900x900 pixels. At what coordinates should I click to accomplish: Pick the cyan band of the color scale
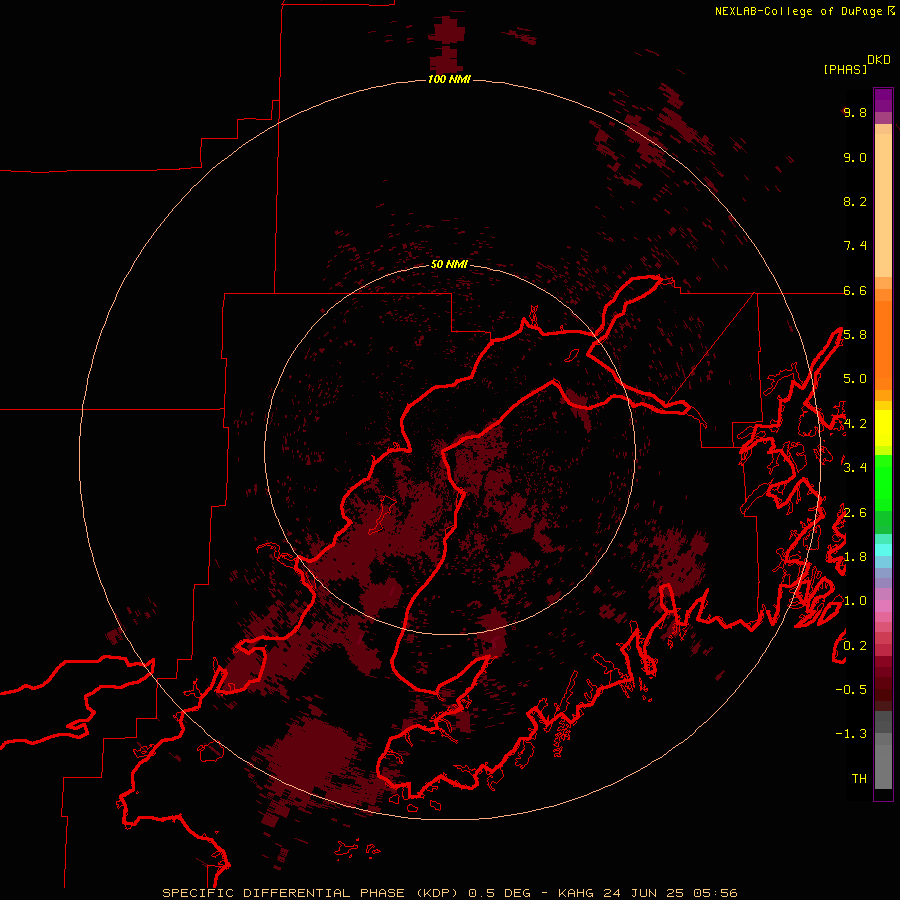coord(883,550)
